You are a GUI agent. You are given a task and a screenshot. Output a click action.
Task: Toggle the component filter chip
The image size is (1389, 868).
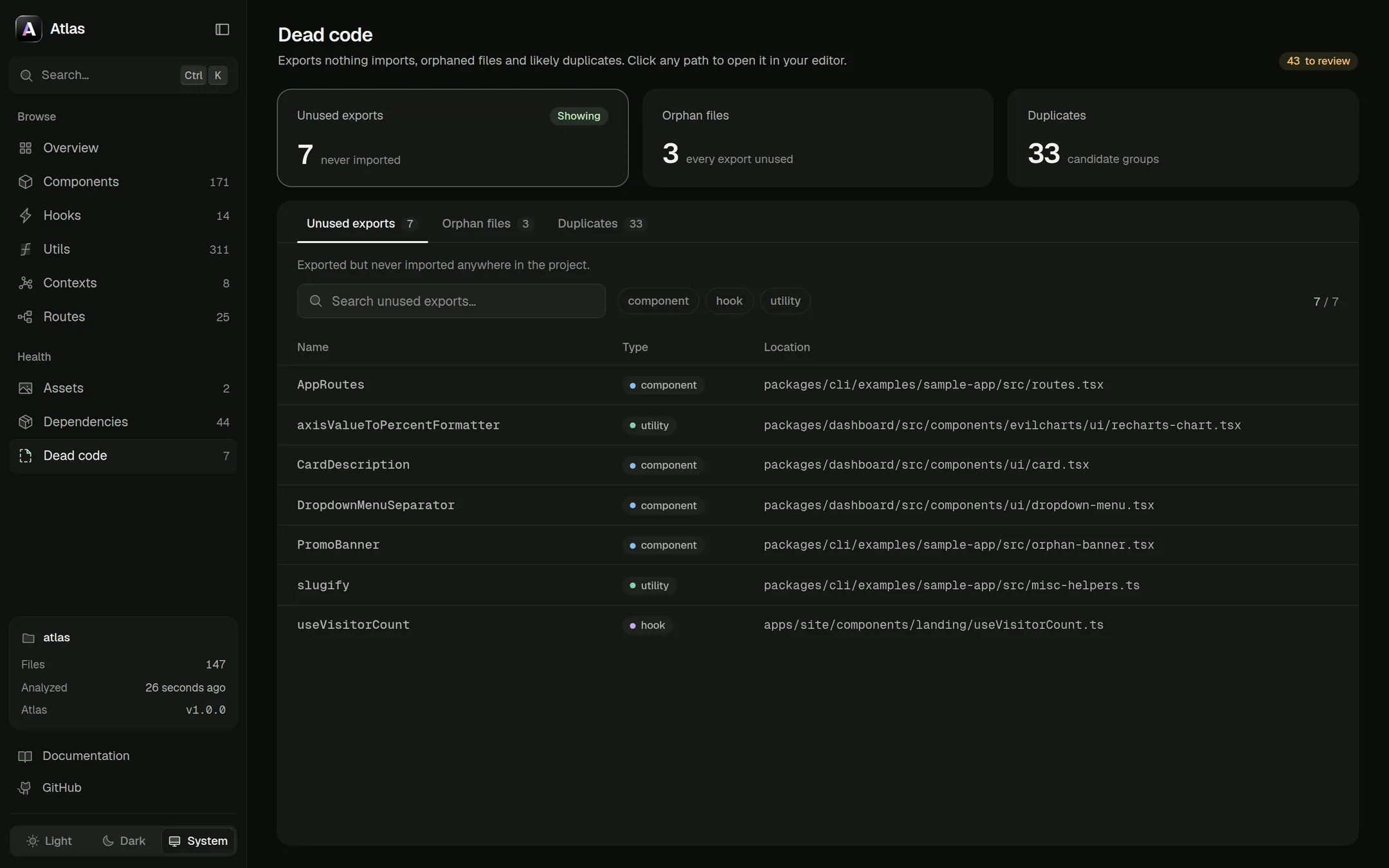click(658, 301)
